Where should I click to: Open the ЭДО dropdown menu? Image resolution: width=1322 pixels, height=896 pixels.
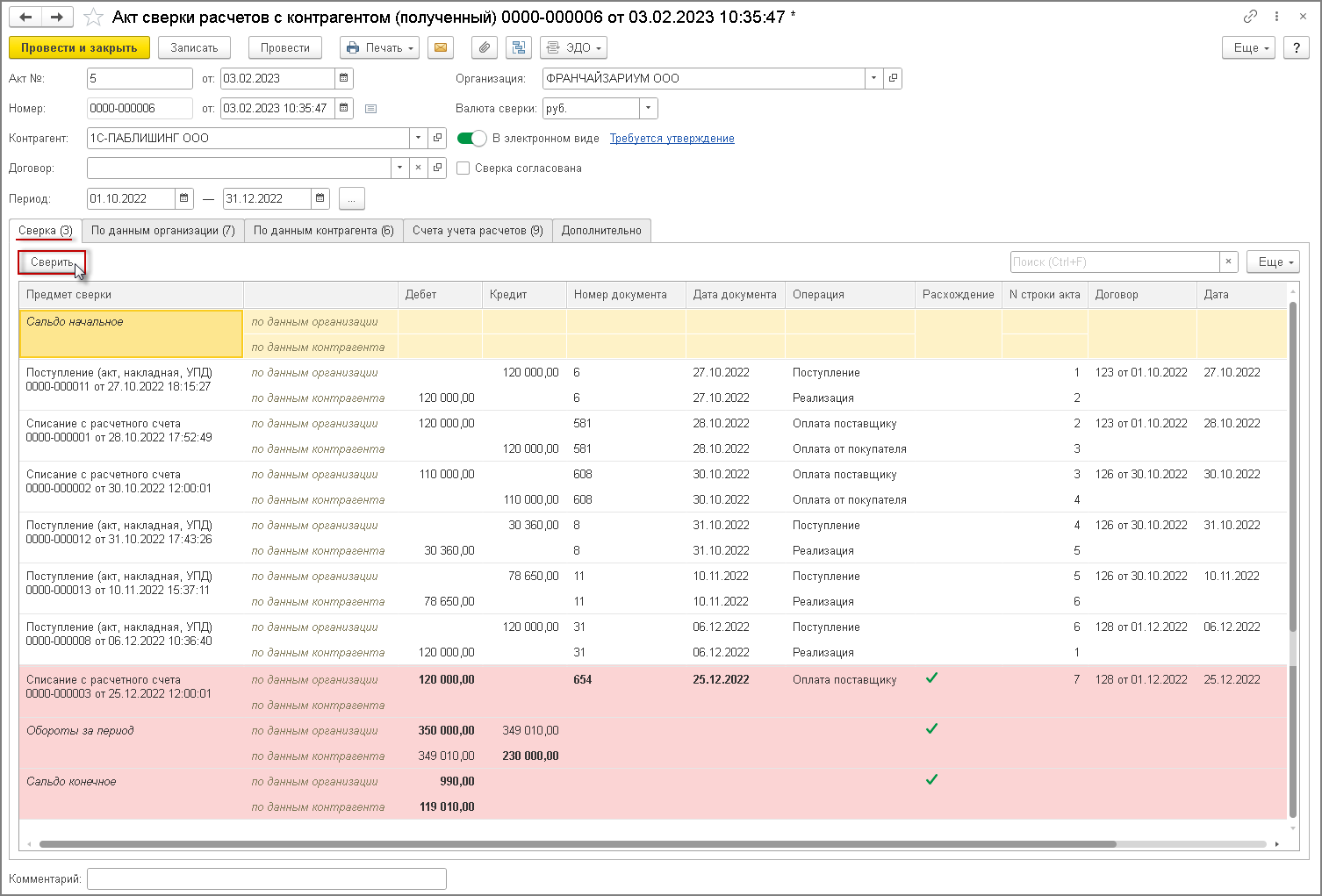(573, 47)
